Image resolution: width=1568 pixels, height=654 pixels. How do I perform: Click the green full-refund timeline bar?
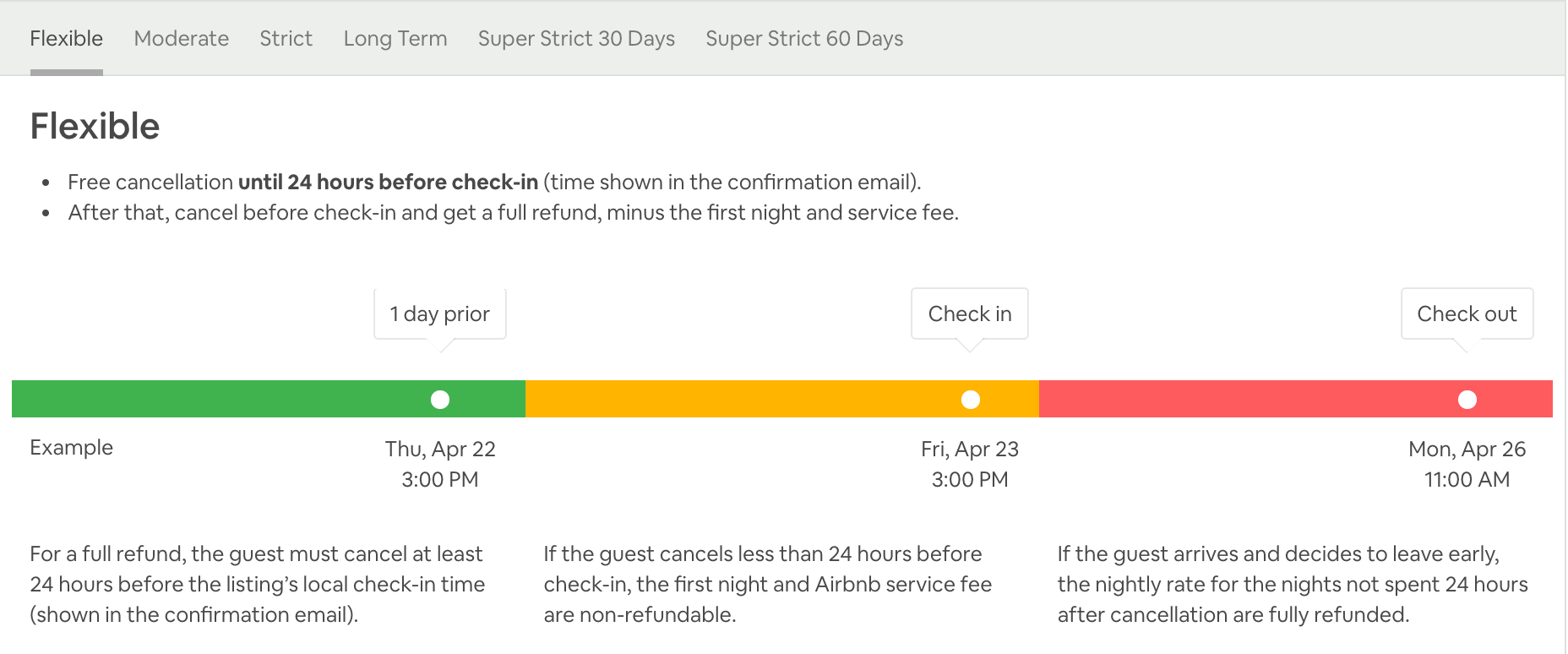220,400
